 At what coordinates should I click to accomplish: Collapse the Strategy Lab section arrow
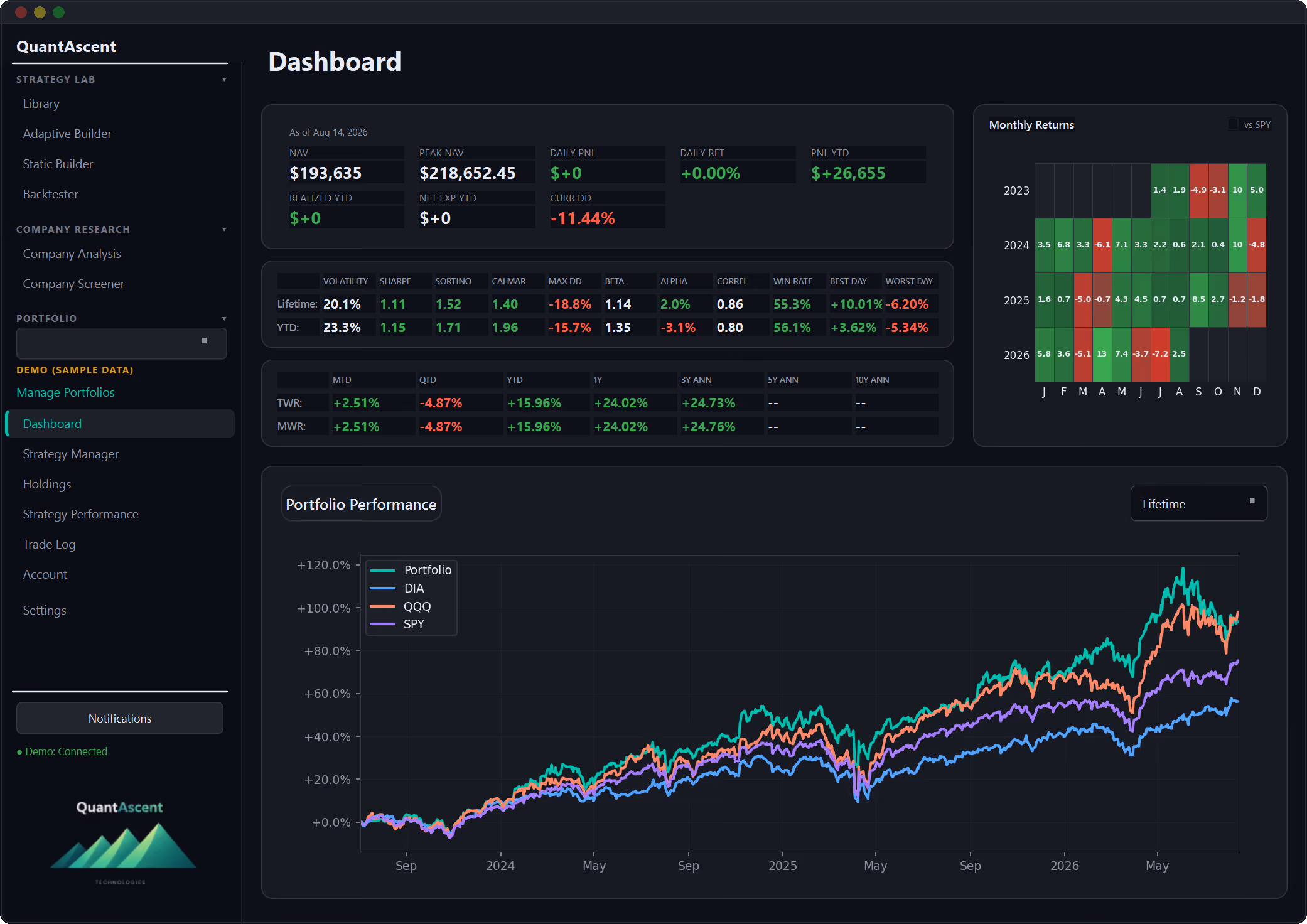[224, 80]
